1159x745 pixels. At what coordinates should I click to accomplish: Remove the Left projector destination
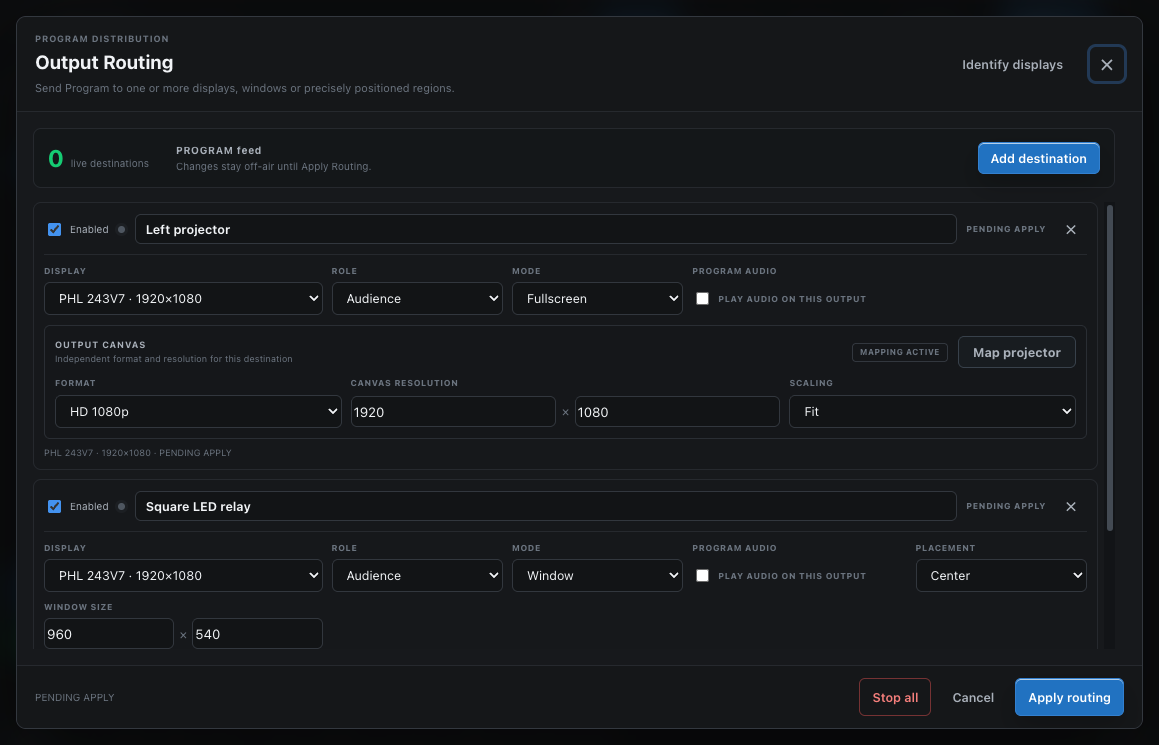click(x=1070, y=230)
